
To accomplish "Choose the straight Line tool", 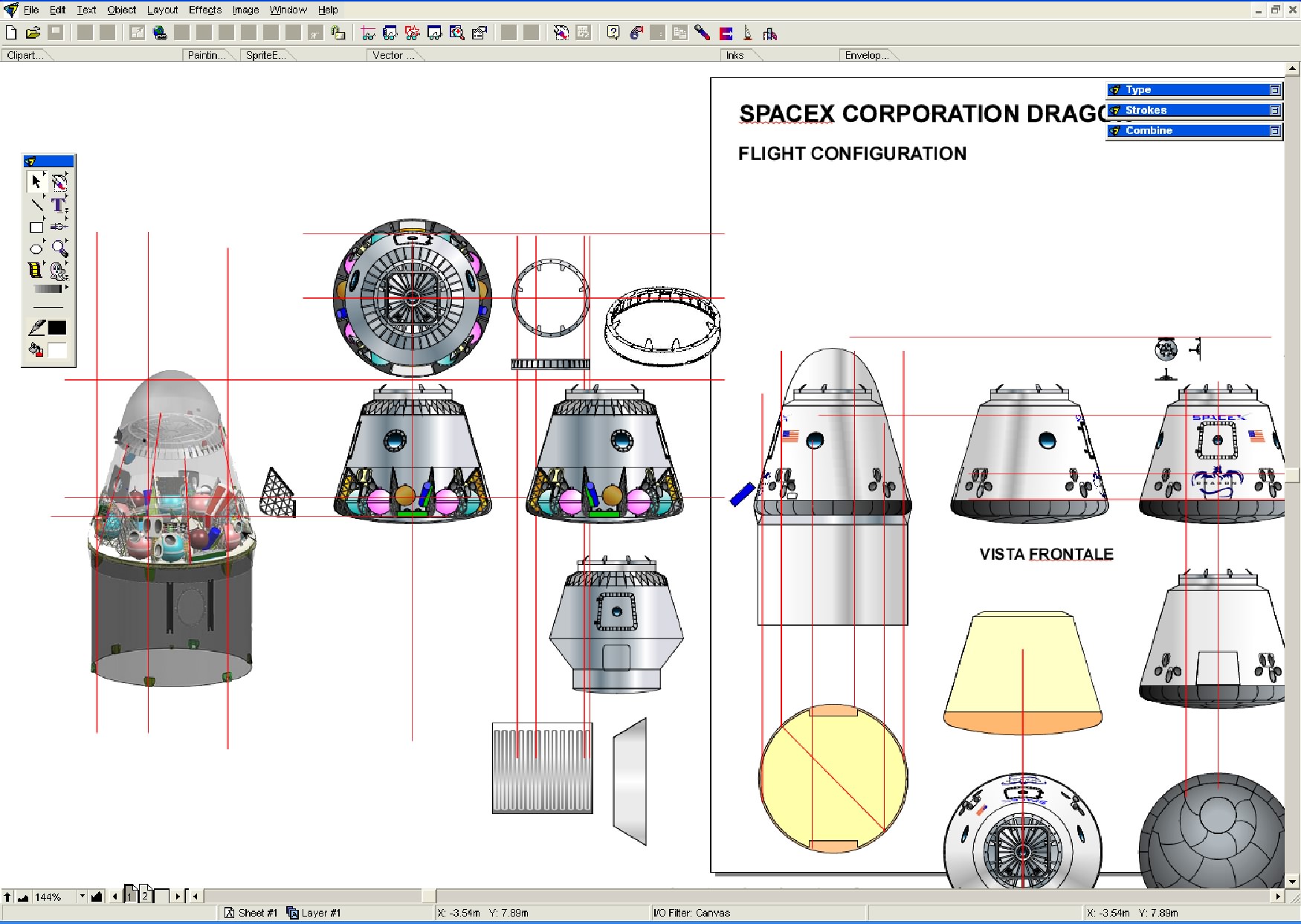I will tap(36, 204).
